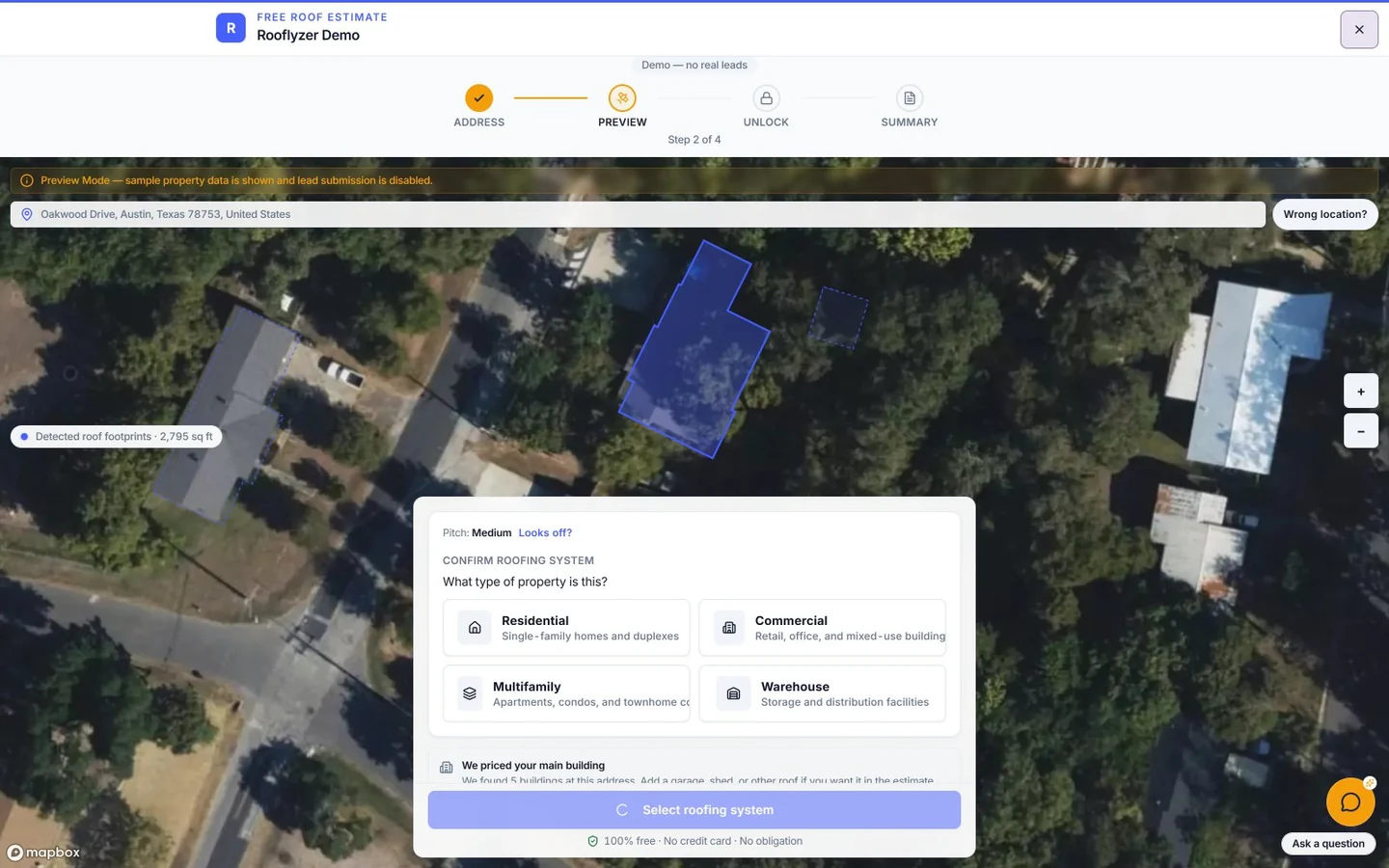Choose the Commercial property type
This screenshot has height=868, width=1389.
pyautogui.click(x=822, y=628)
